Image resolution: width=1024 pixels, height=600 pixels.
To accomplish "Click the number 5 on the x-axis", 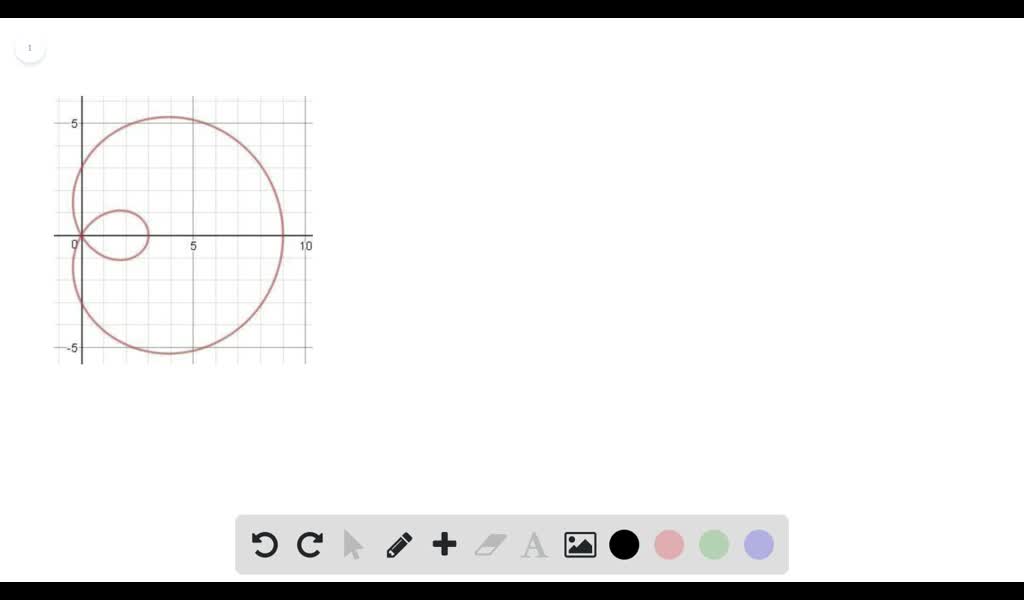I will tap(192, 246).
